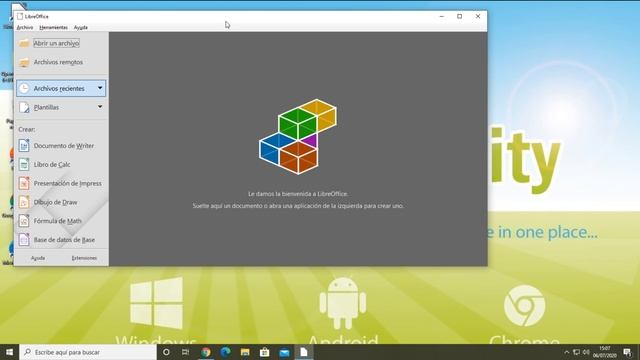
Task: Select the Plantillas button
Action: coord(61,107)
